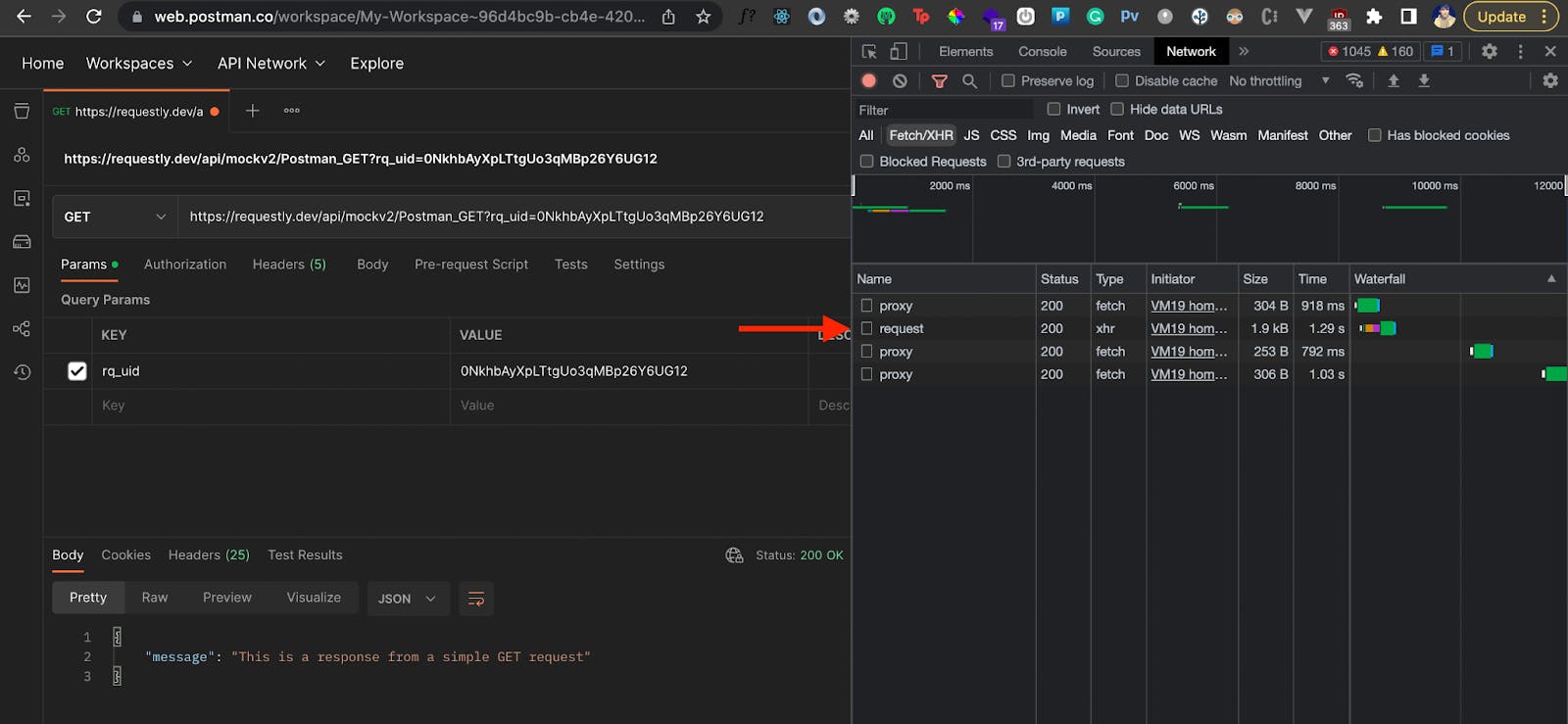Open network conditions wifi icon

(1354, 80)
